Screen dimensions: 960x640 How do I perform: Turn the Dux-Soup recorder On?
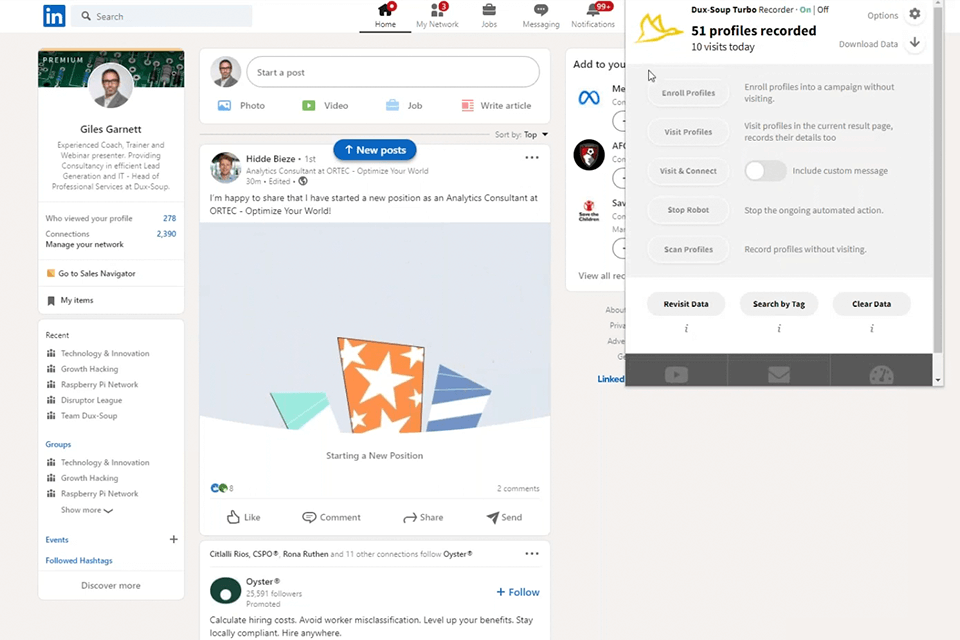coord(805,9)
